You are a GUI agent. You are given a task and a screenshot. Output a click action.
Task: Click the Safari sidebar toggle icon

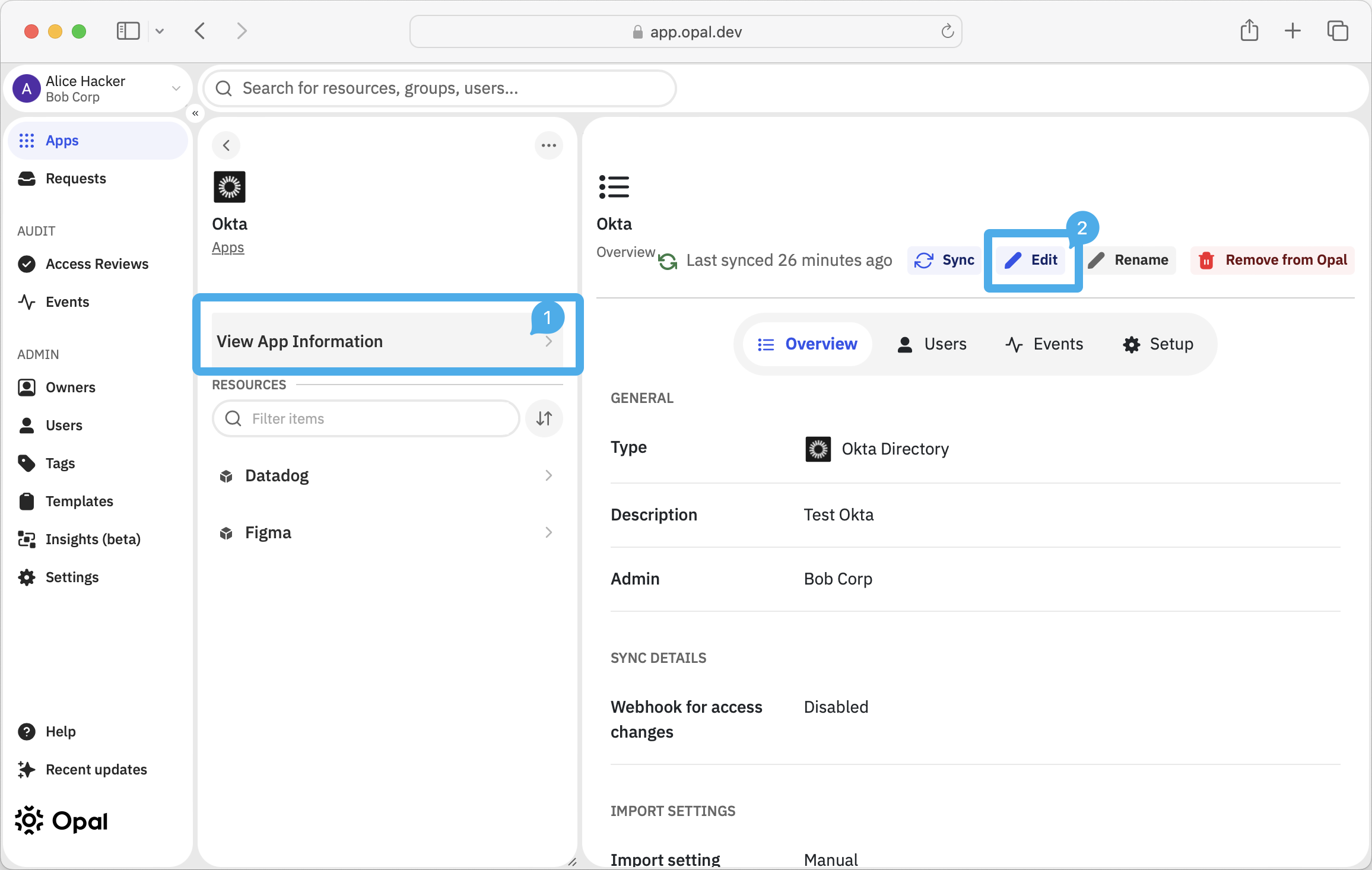pos(128,31)
